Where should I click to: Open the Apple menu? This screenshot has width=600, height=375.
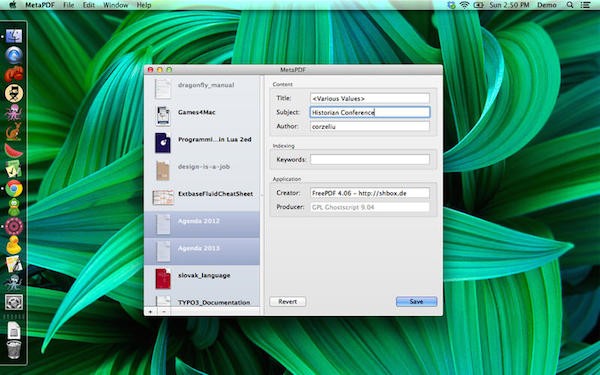(x=13, y=5)
